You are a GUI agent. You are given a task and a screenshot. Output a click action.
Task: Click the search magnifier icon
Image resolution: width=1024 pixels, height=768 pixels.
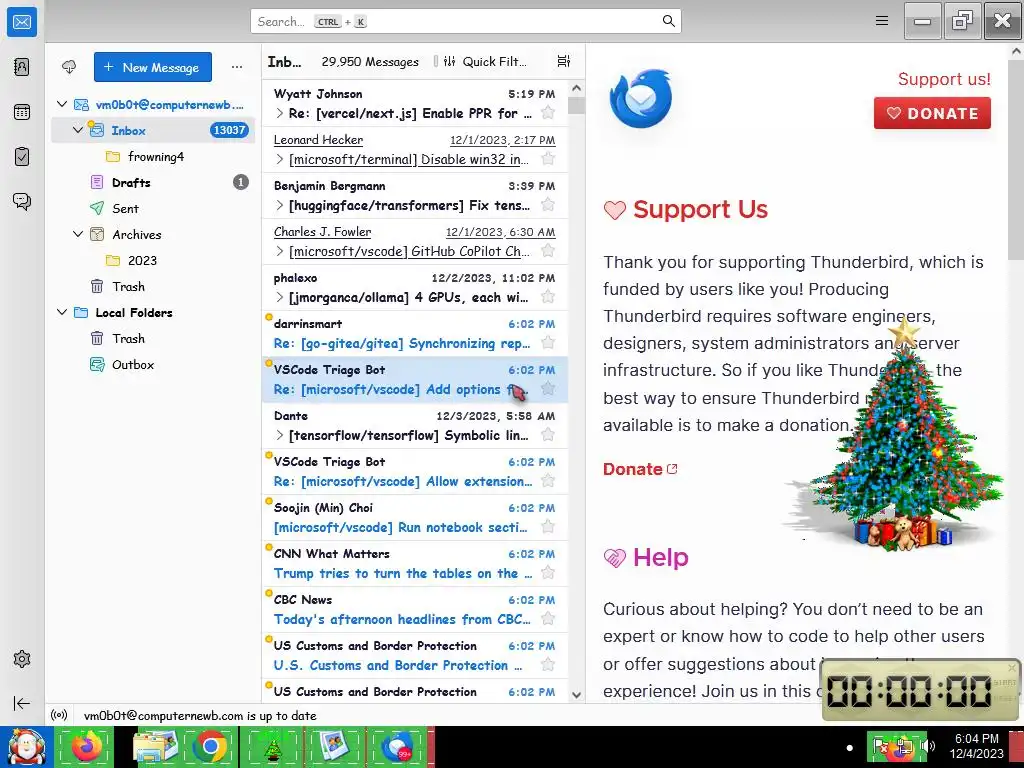[668, 21]
